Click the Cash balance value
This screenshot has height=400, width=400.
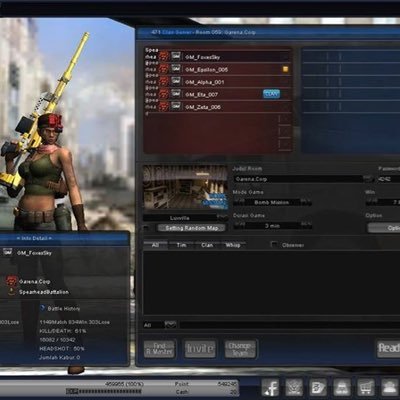(x=234, y=392)
